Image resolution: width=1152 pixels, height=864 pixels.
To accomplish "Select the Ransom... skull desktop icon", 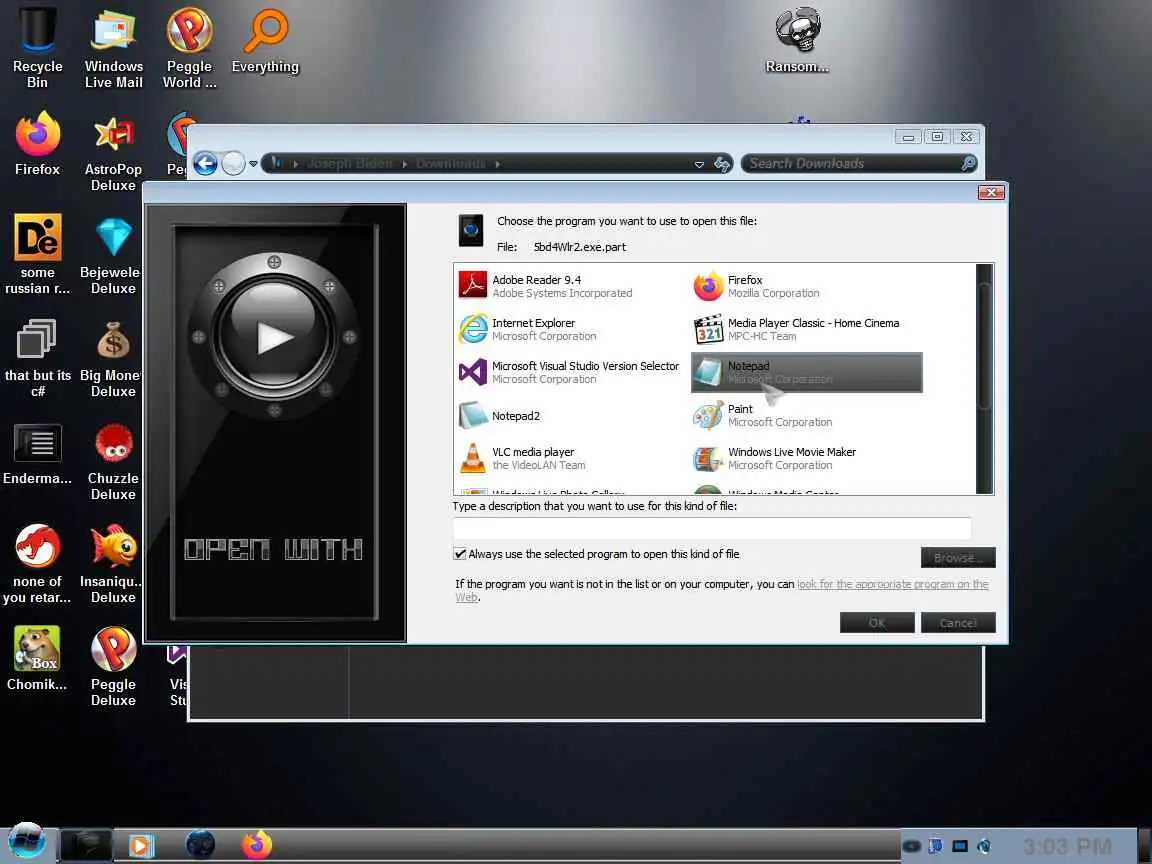I will tap(797, 40).
